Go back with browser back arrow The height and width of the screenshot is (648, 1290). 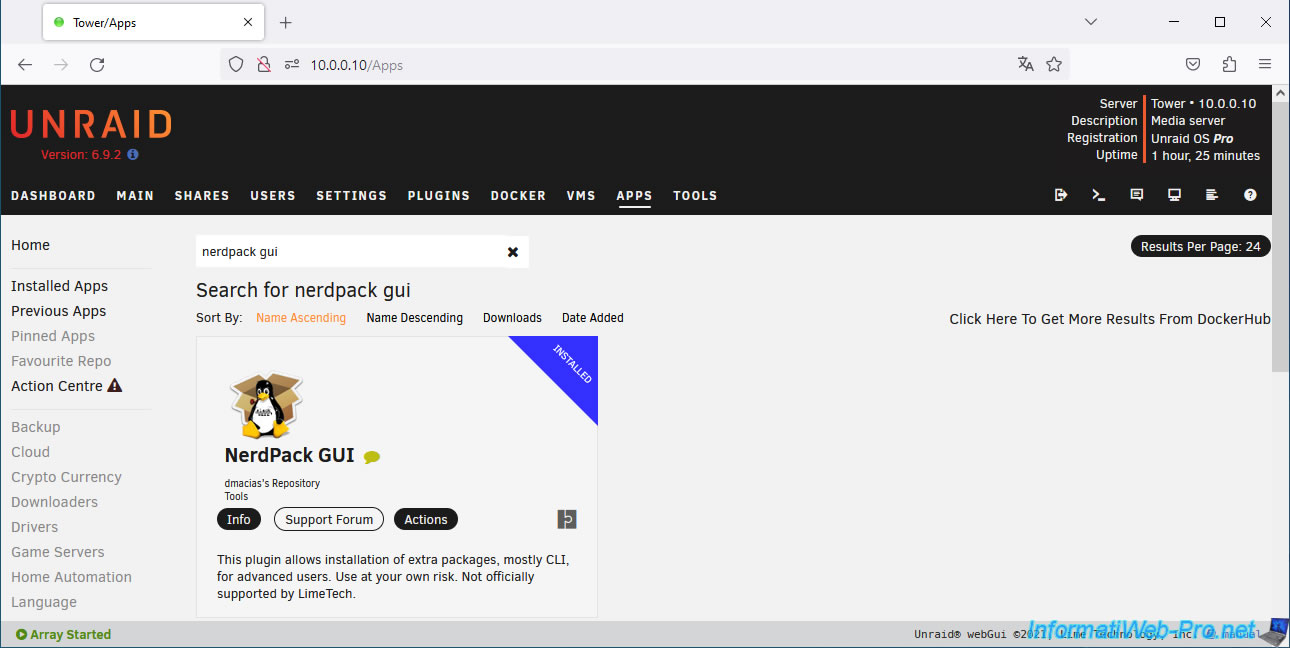[25, 64]
